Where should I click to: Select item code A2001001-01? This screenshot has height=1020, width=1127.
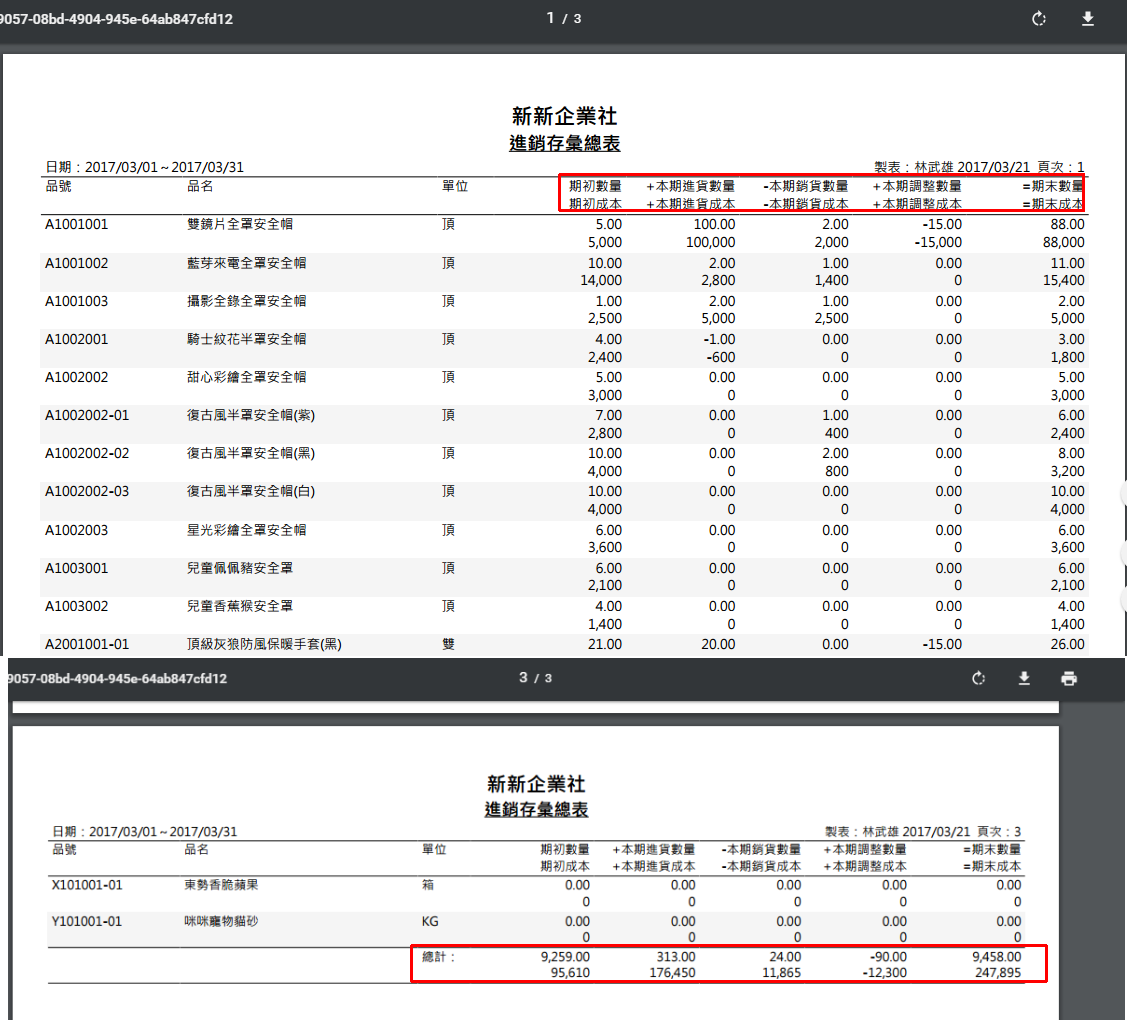(87, 645)
